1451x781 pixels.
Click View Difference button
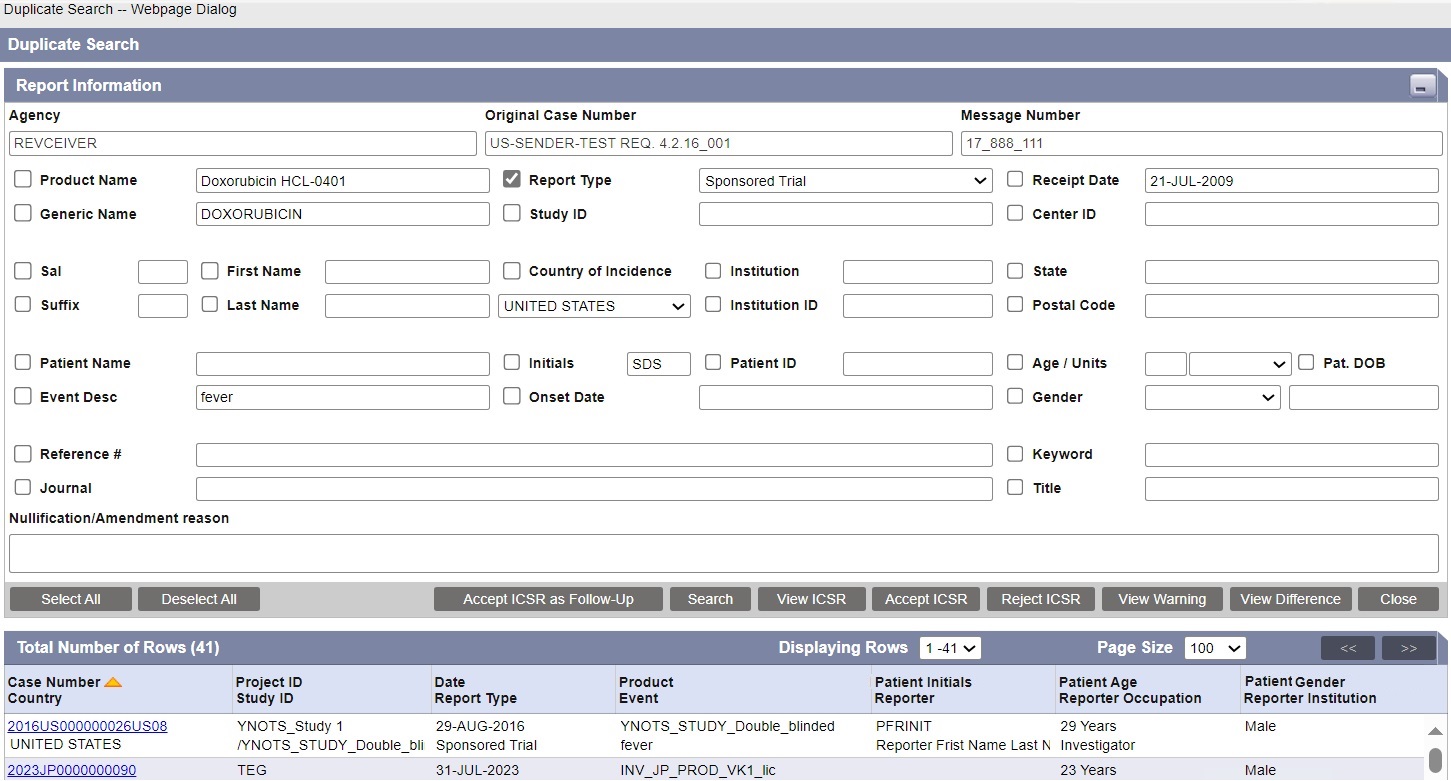pyautogui.click(x=1290, y=599)
